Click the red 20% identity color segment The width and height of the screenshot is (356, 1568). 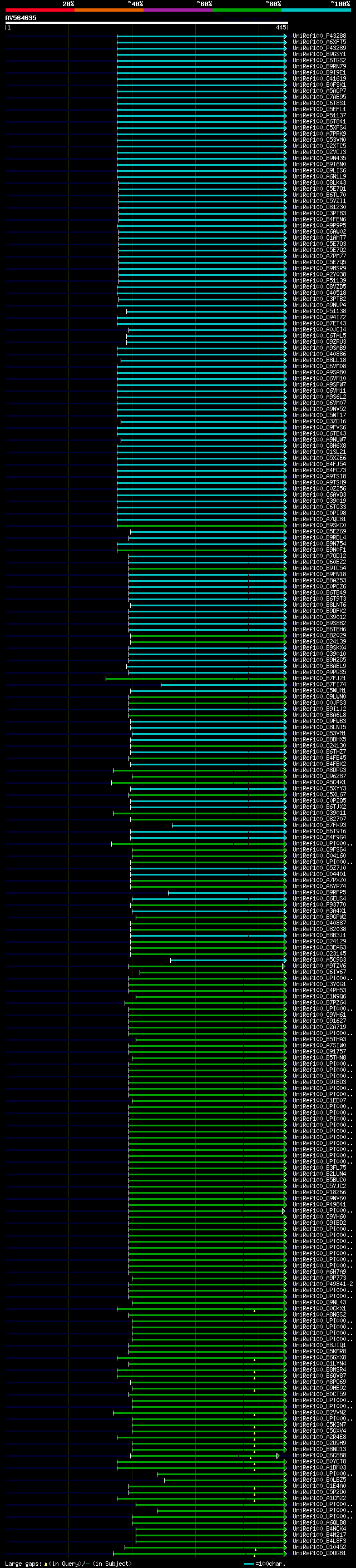[x=39, y=11]
